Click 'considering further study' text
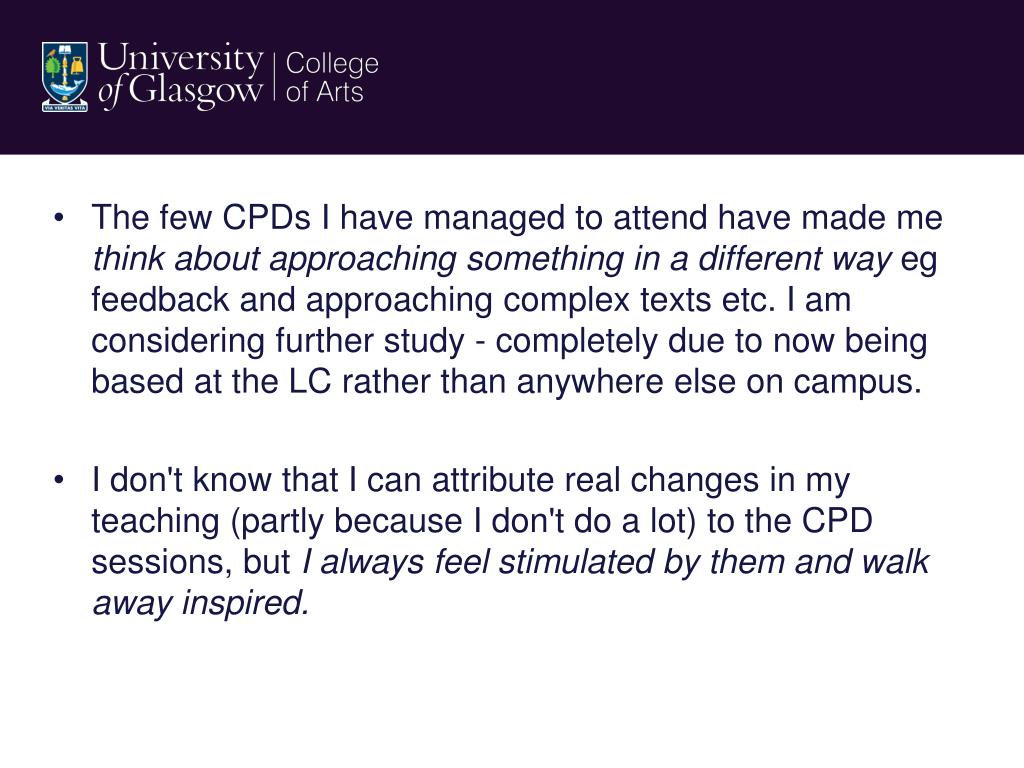This screenshot has width=1024, height=768. (x=278, y=342)
